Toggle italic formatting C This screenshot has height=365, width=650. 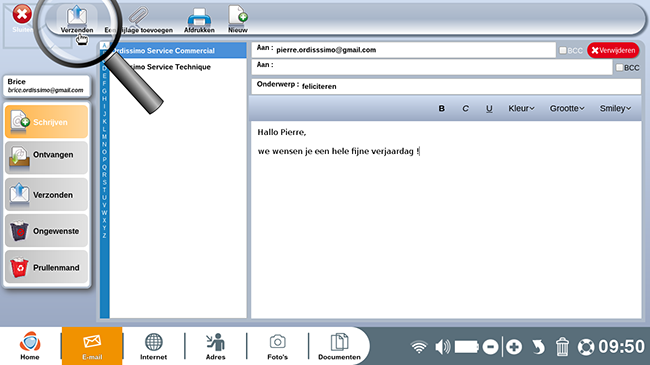465,108
